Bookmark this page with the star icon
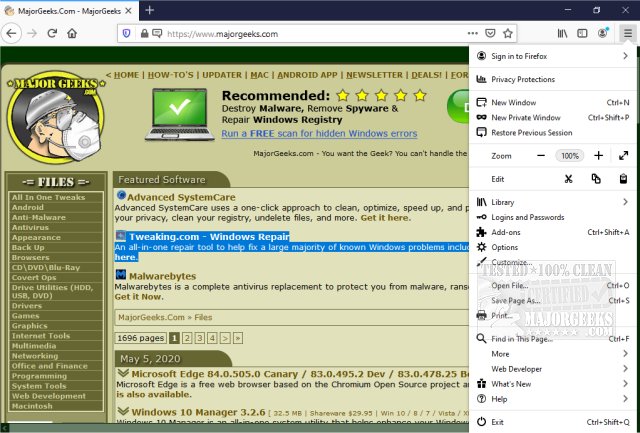The width and height of the screenshot is (640, 433). [507, 33]
